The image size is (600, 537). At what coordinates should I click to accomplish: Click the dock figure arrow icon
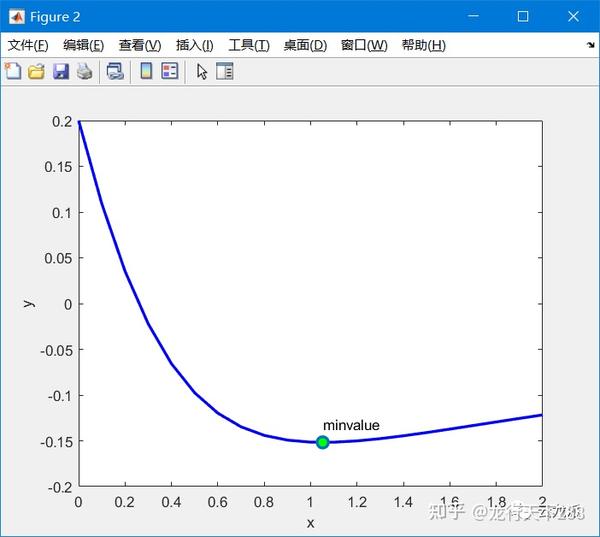[590, 45]
